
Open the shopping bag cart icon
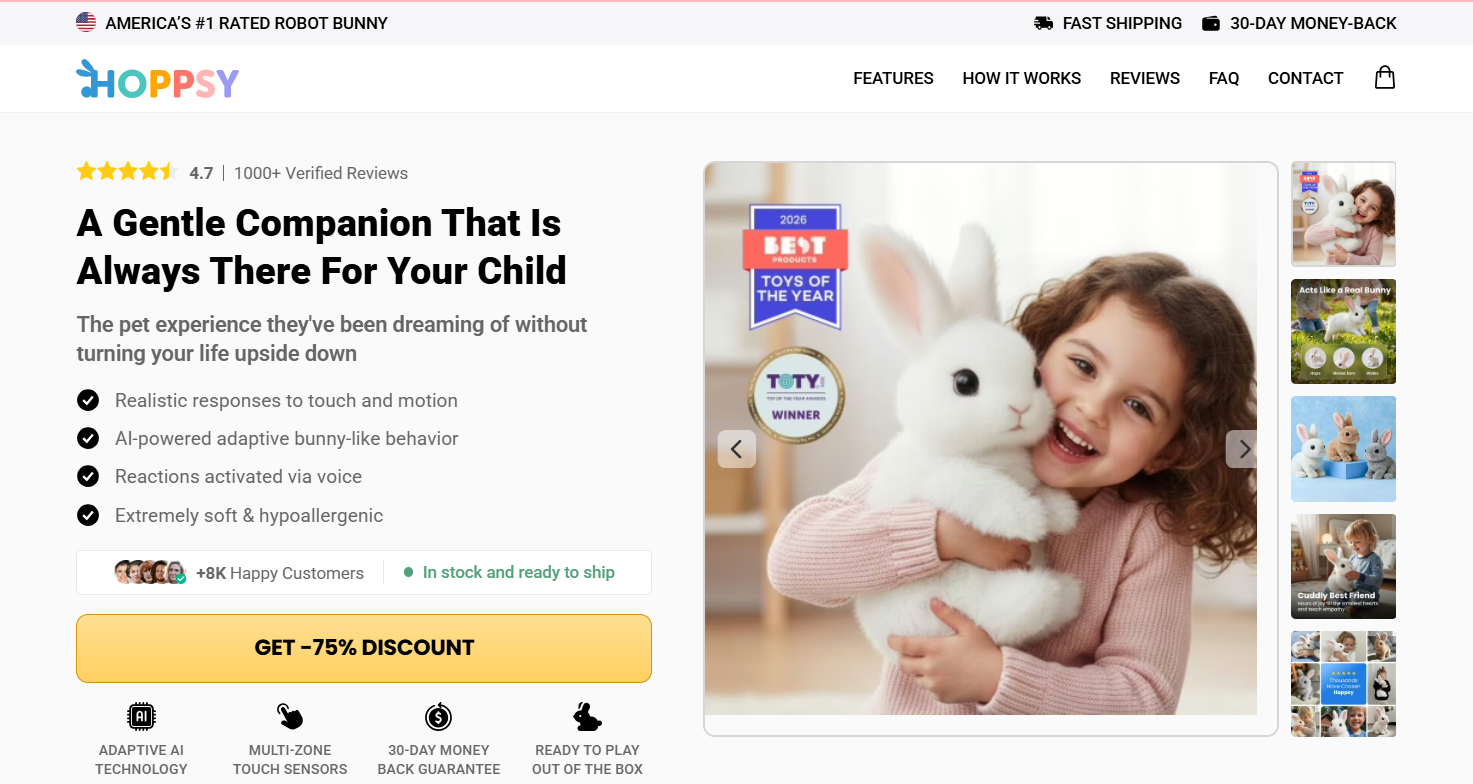pyautogui.click(x=1384, y=77)
